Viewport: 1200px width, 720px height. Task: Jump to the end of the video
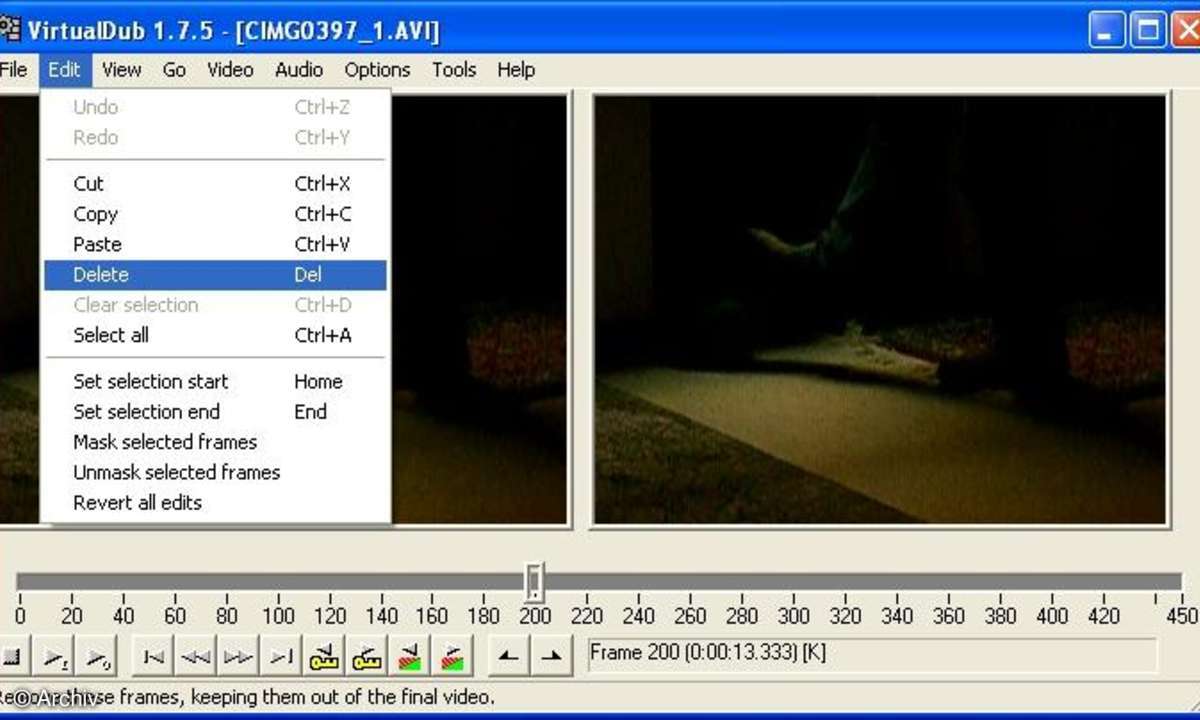pos(281,657)
